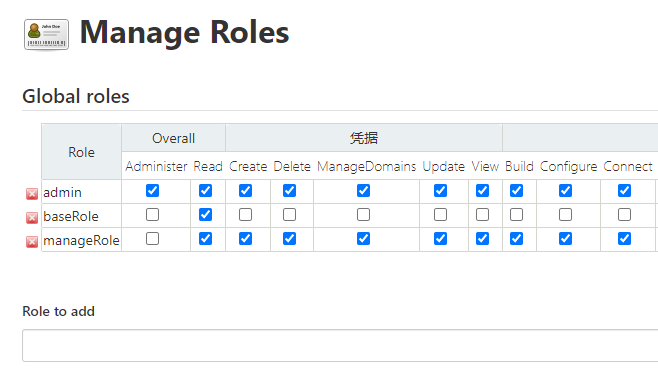
Task: Click the Manage Roles page title
Action: pyautogui.click(x=185, y=32)
